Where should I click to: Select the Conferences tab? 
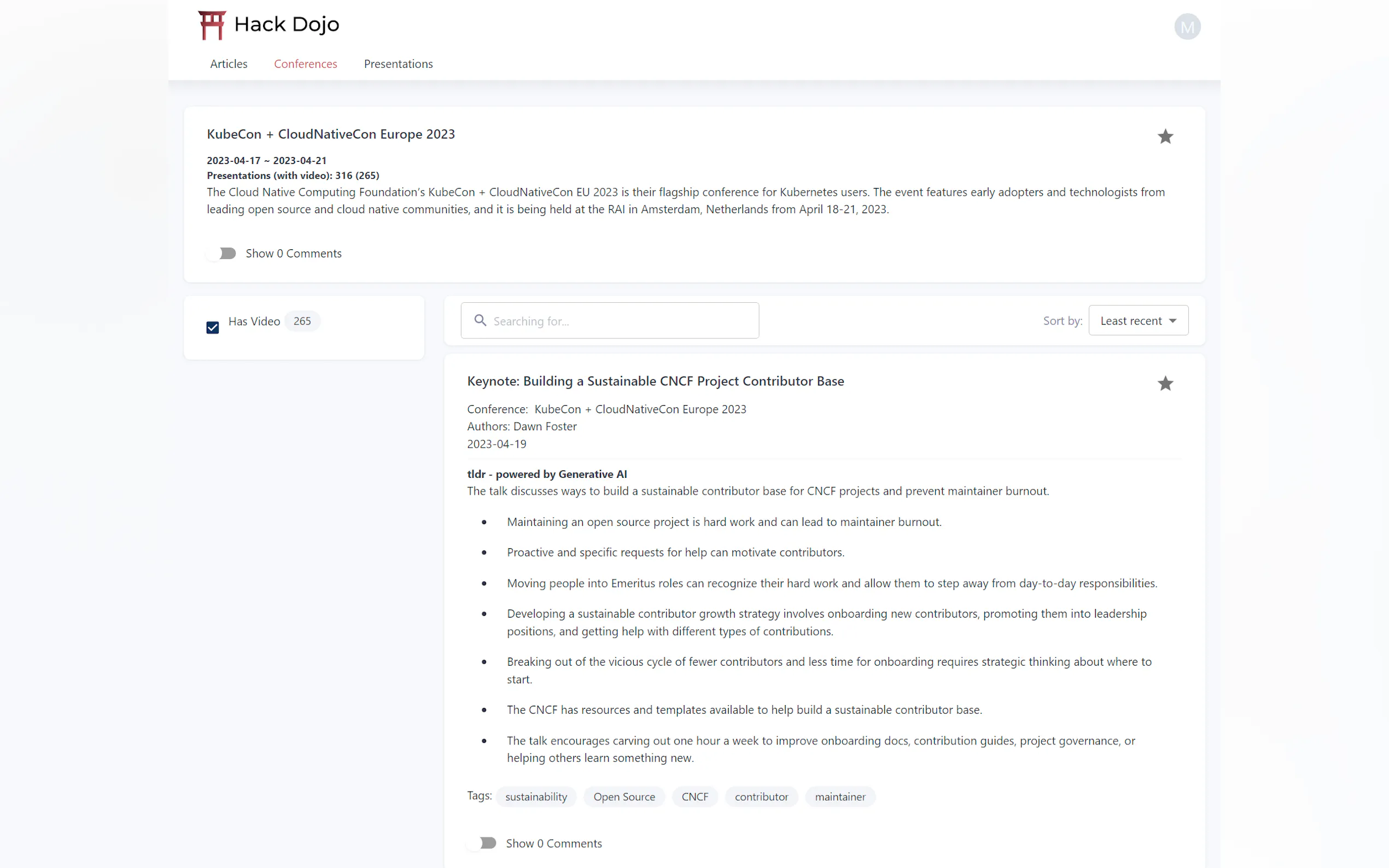pos(305,64)
